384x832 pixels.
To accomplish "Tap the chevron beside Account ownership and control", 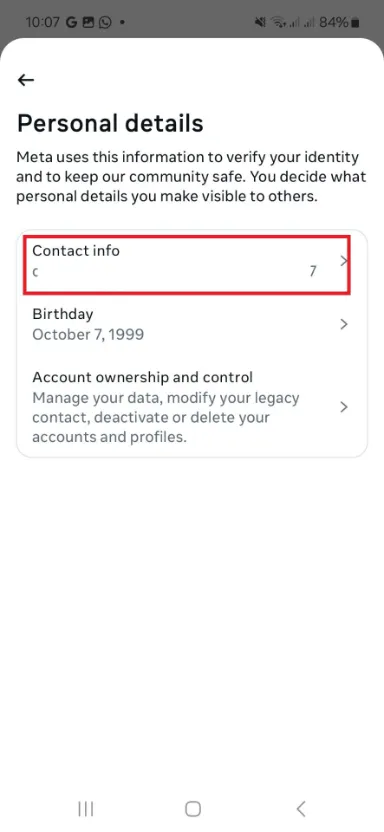I will click(x=344, y=407).
